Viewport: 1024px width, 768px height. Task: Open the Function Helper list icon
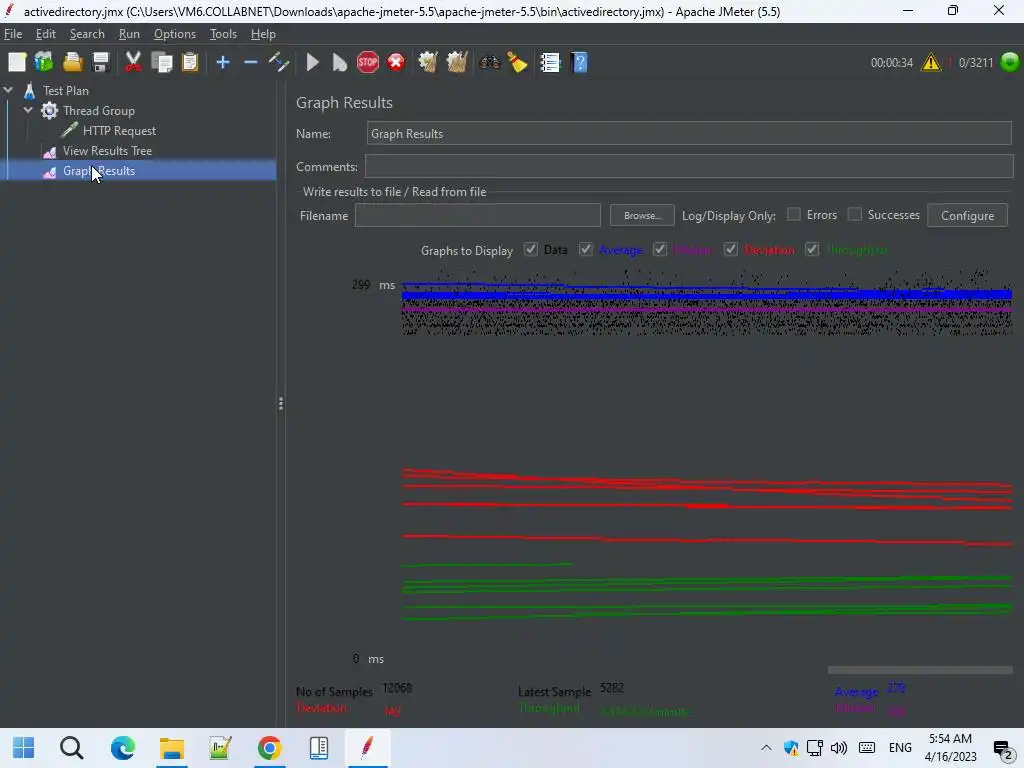tap(551, 63)
